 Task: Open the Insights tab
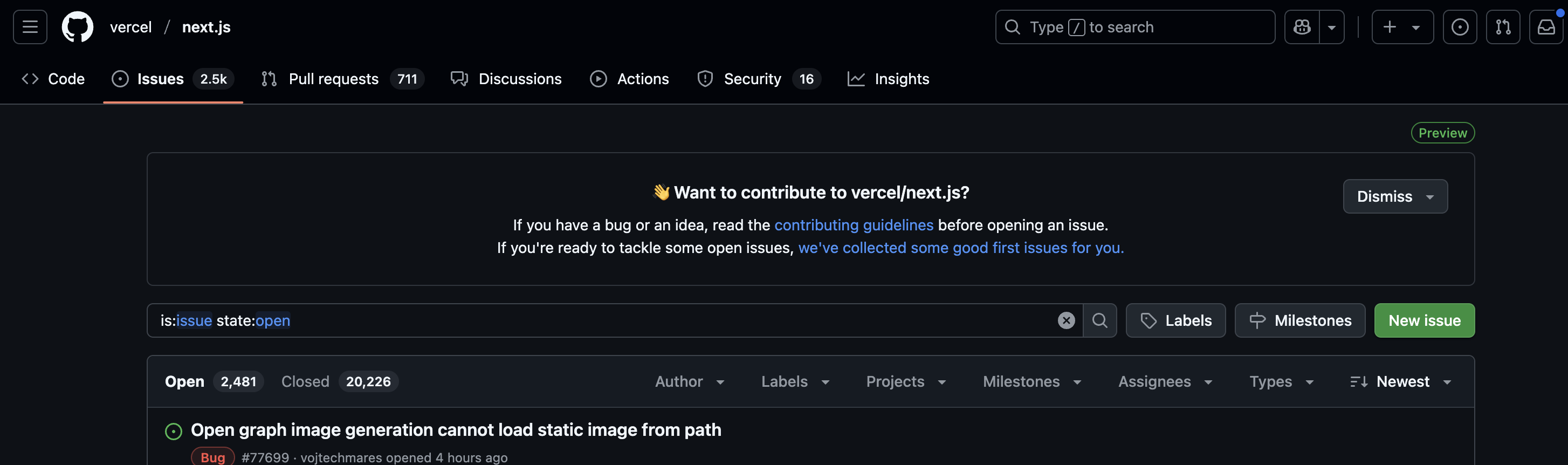tap(888, 79)
